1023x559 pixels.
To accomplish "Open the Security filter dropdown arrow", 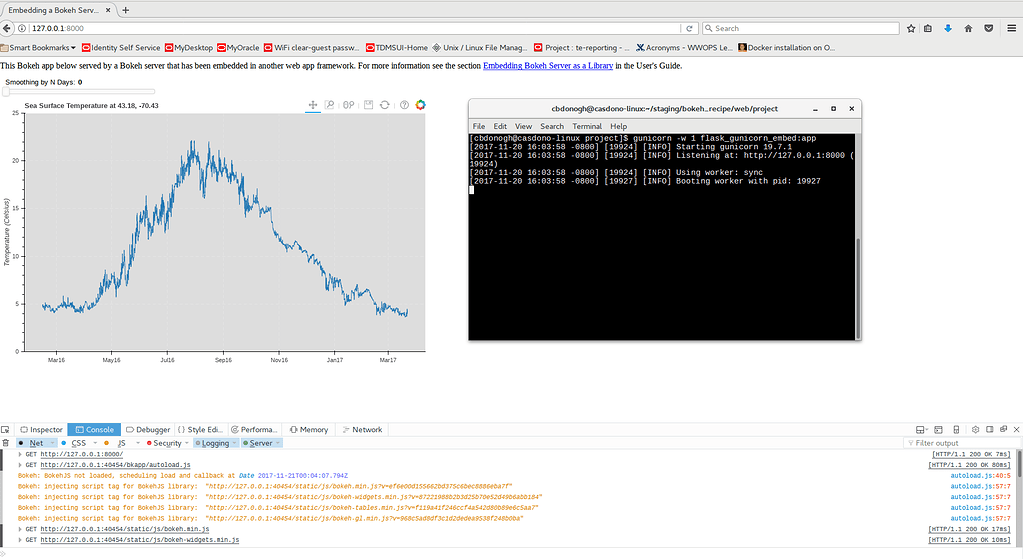I will (187, 443).
